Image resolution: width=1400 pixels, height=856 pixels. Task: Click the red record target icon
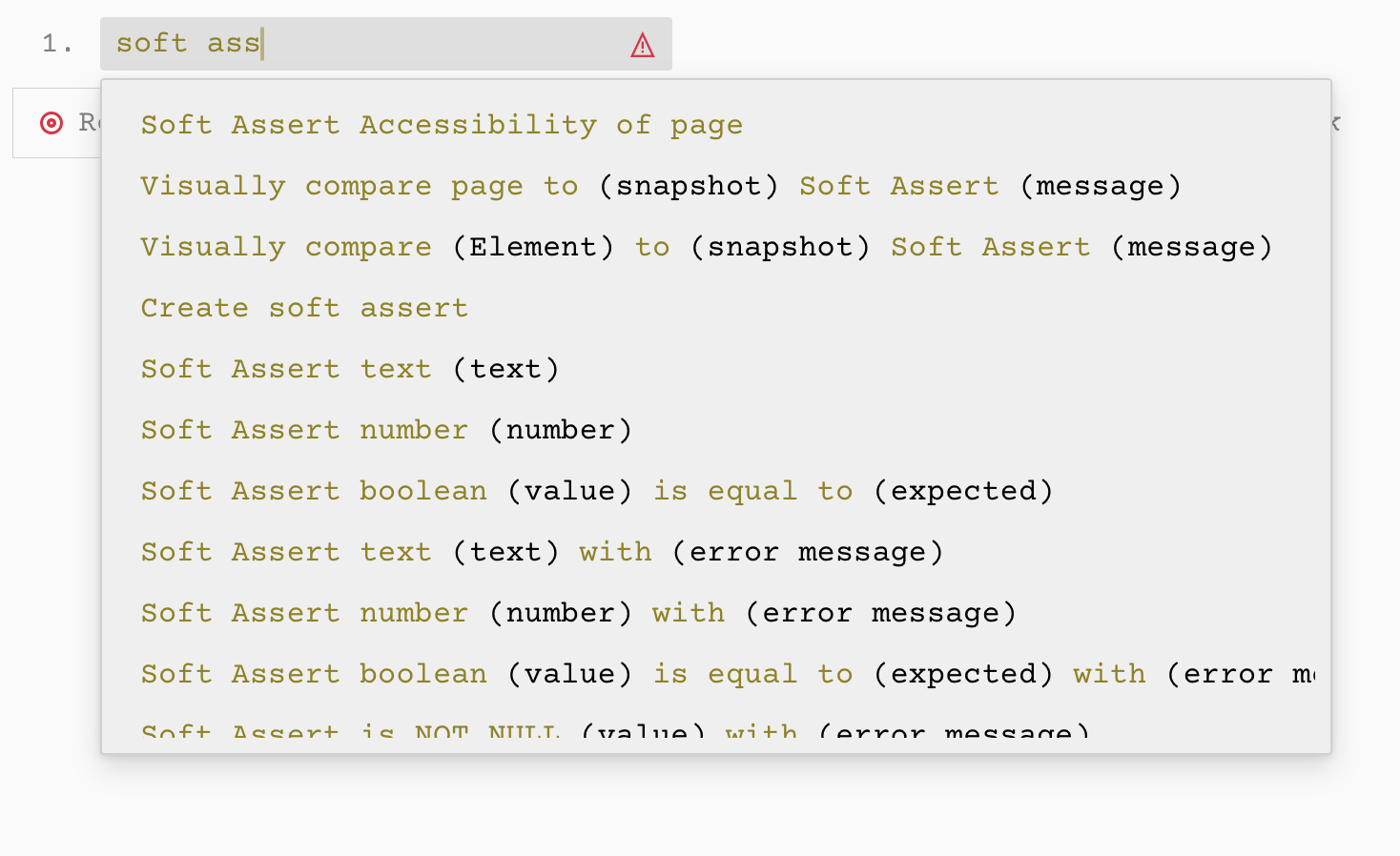[x=50, y=122]
